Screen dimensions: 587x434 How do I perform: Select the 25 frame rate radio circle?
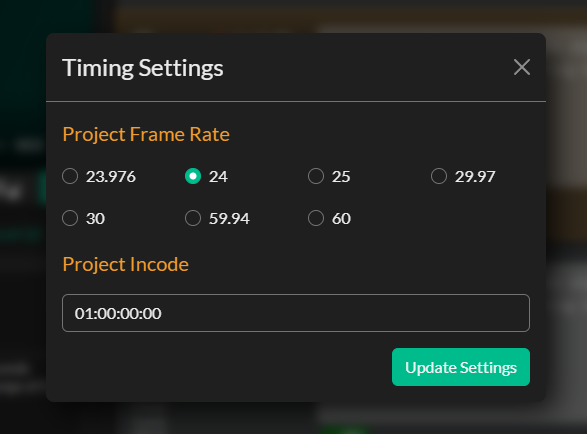point(316,176)
